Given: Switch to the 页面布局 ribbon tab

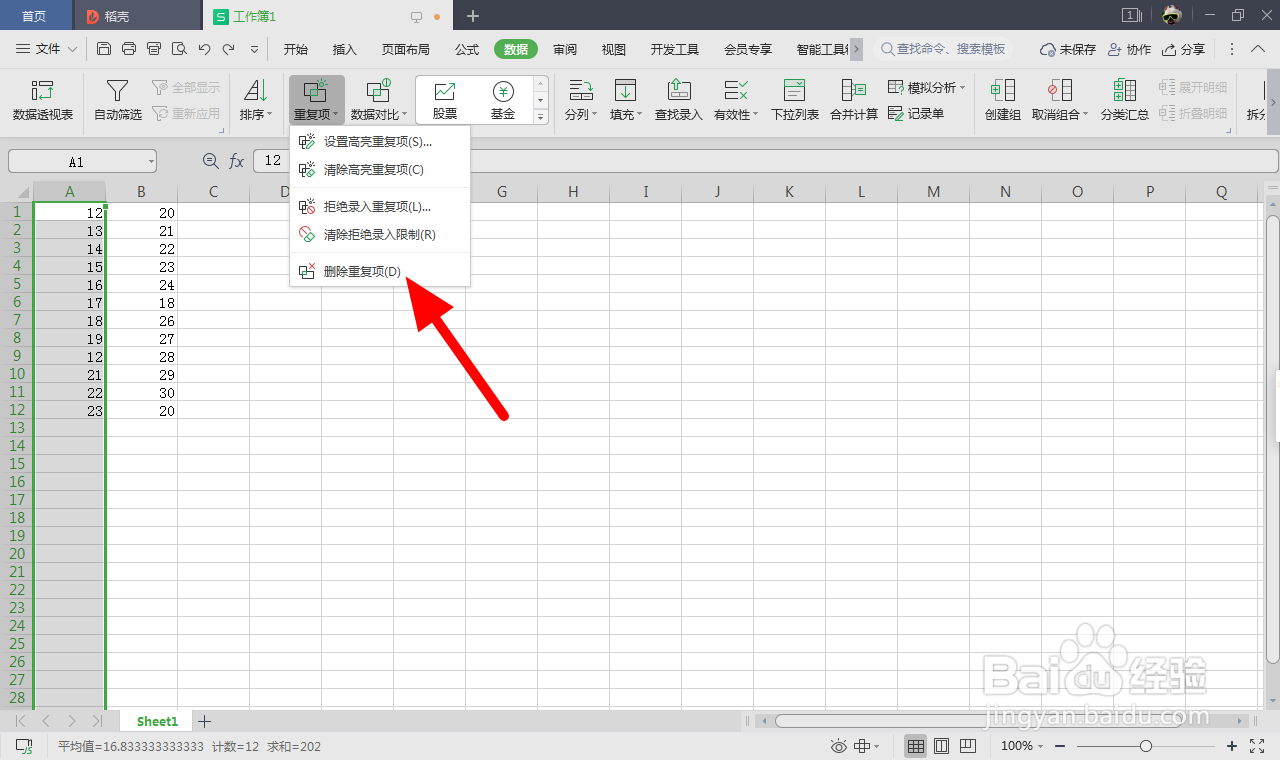Looking at the screenshot, I should point(406,49).
